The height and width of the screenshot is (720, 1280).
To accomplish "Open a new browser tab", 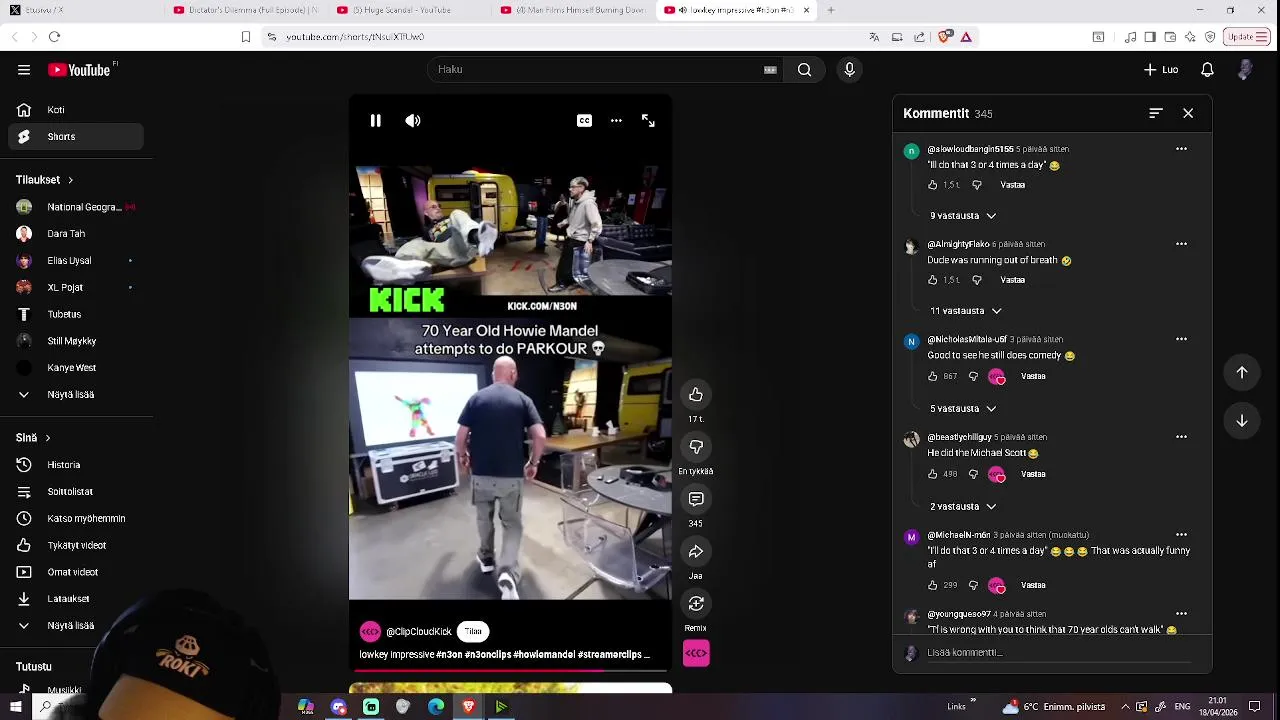I will 831,11.
